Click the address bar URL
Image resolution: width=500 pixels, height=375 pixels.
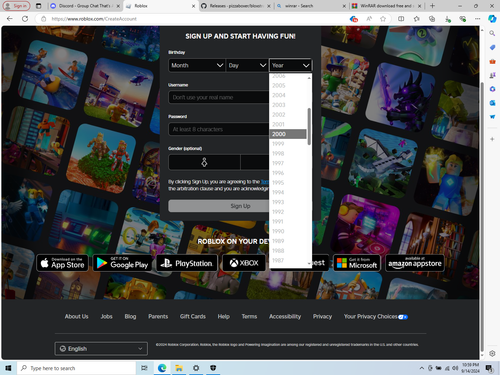[x=94, y=19]
